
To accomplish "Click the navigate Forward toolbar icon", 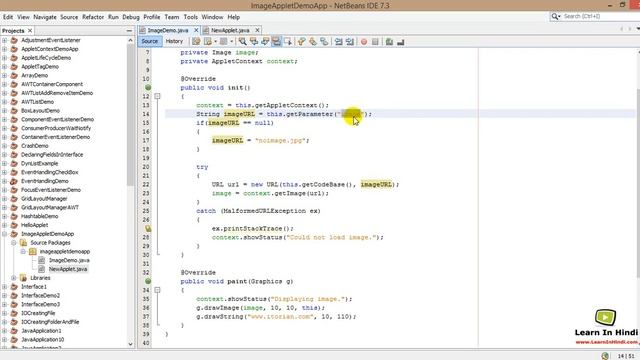I will (x=223, y=42).
